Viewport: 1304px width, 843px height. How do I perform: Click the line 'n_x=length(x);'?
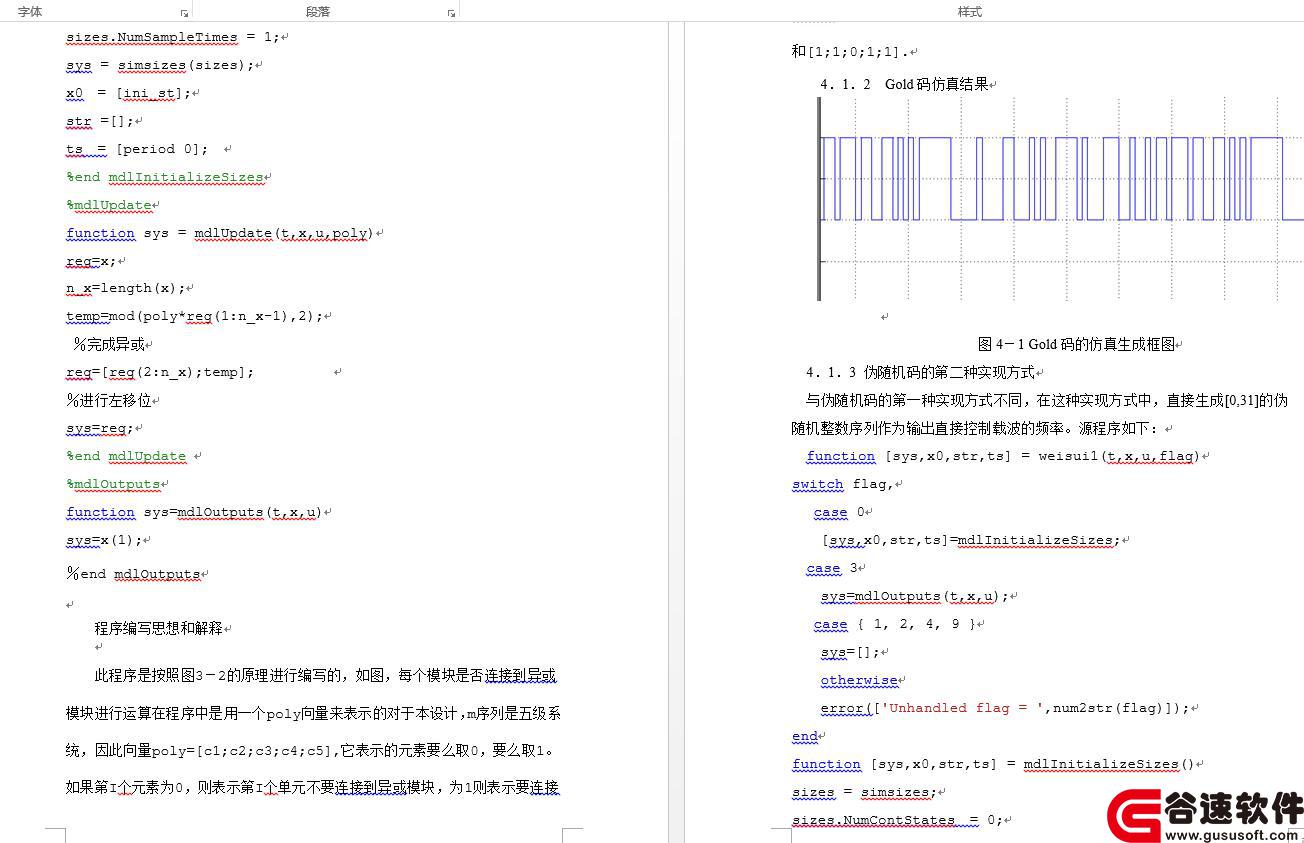[x=126, y=288]
